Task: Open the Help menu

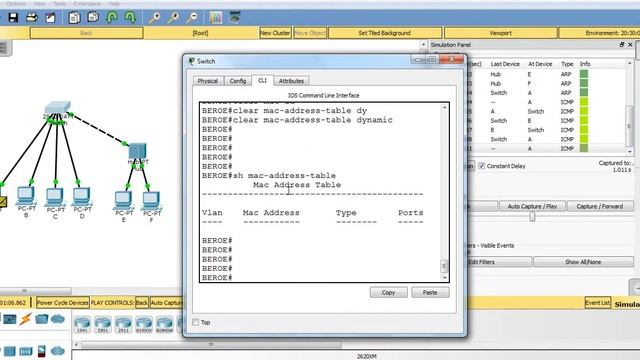Action: pyautogui.click(x=114, y=4)
